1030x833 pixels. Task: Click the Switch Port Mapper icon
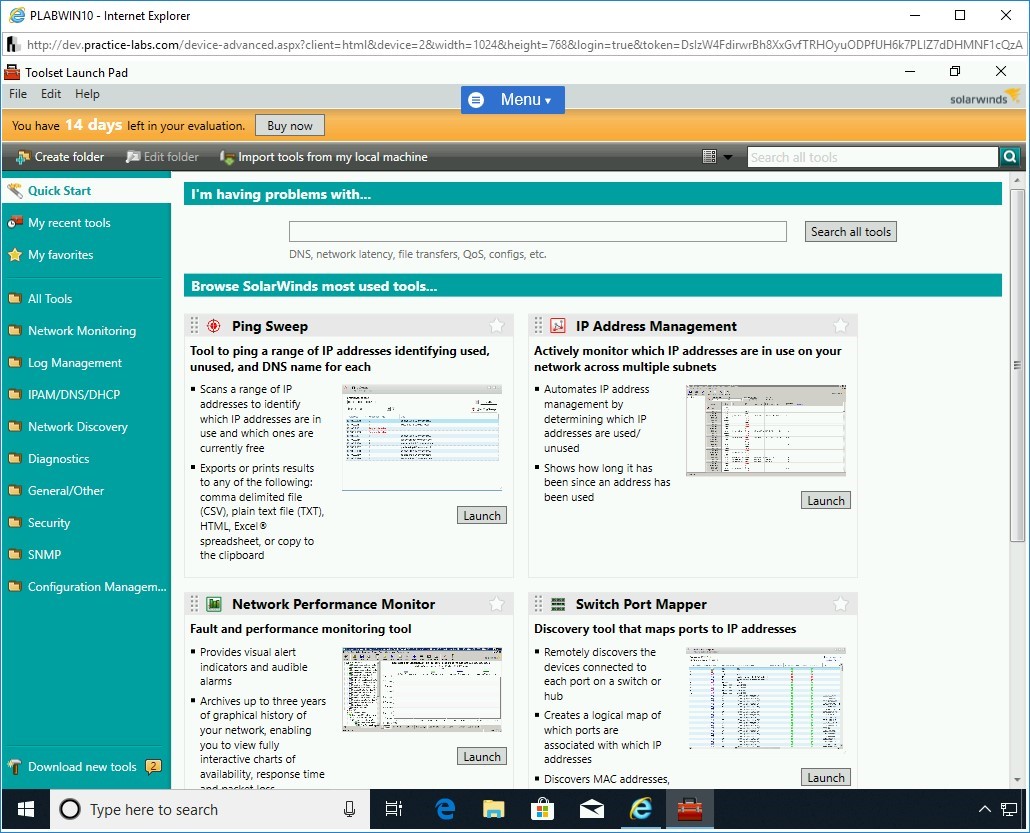(557, 604)
